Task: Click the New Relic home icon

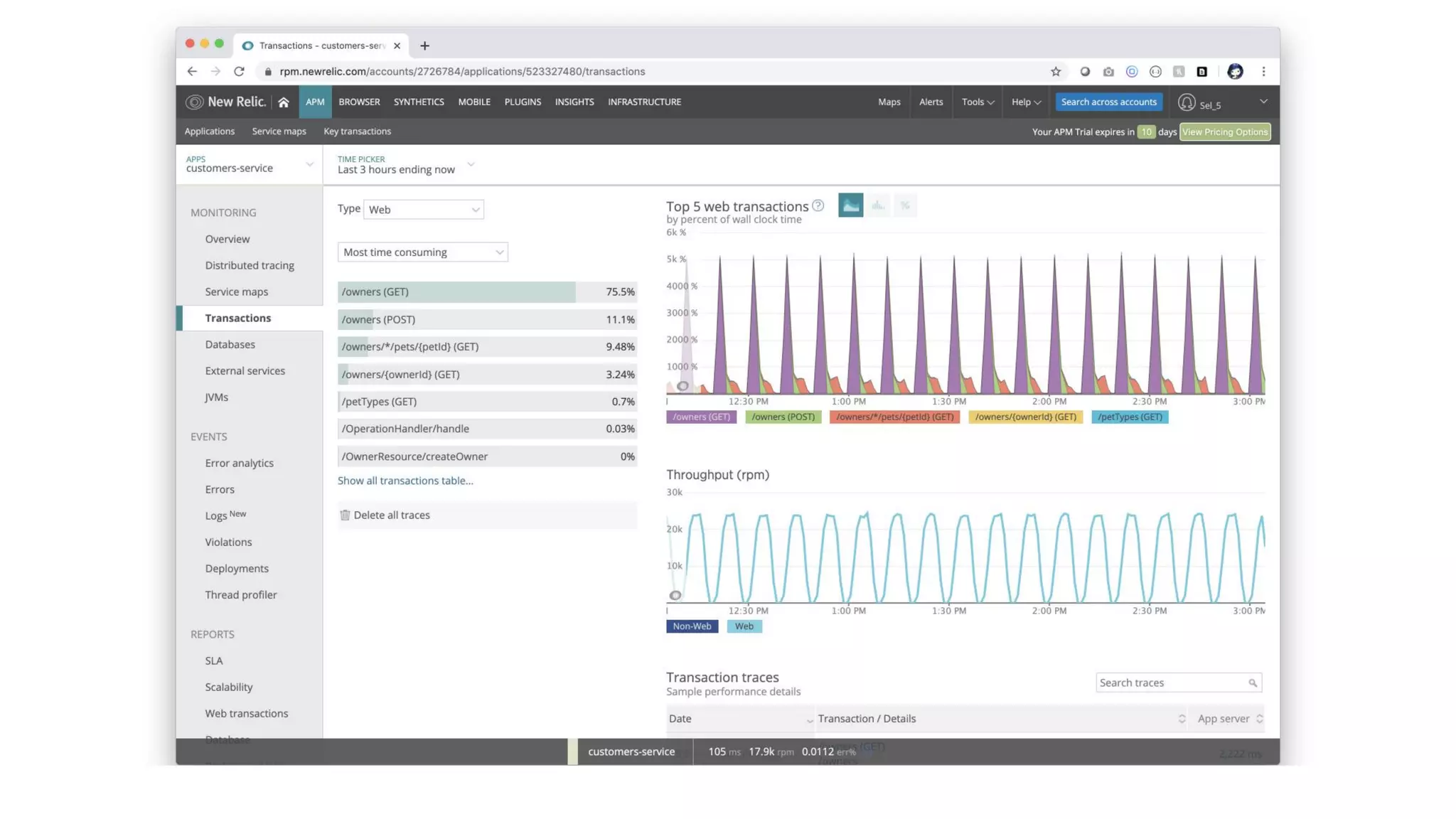Action: click(283, 102)
